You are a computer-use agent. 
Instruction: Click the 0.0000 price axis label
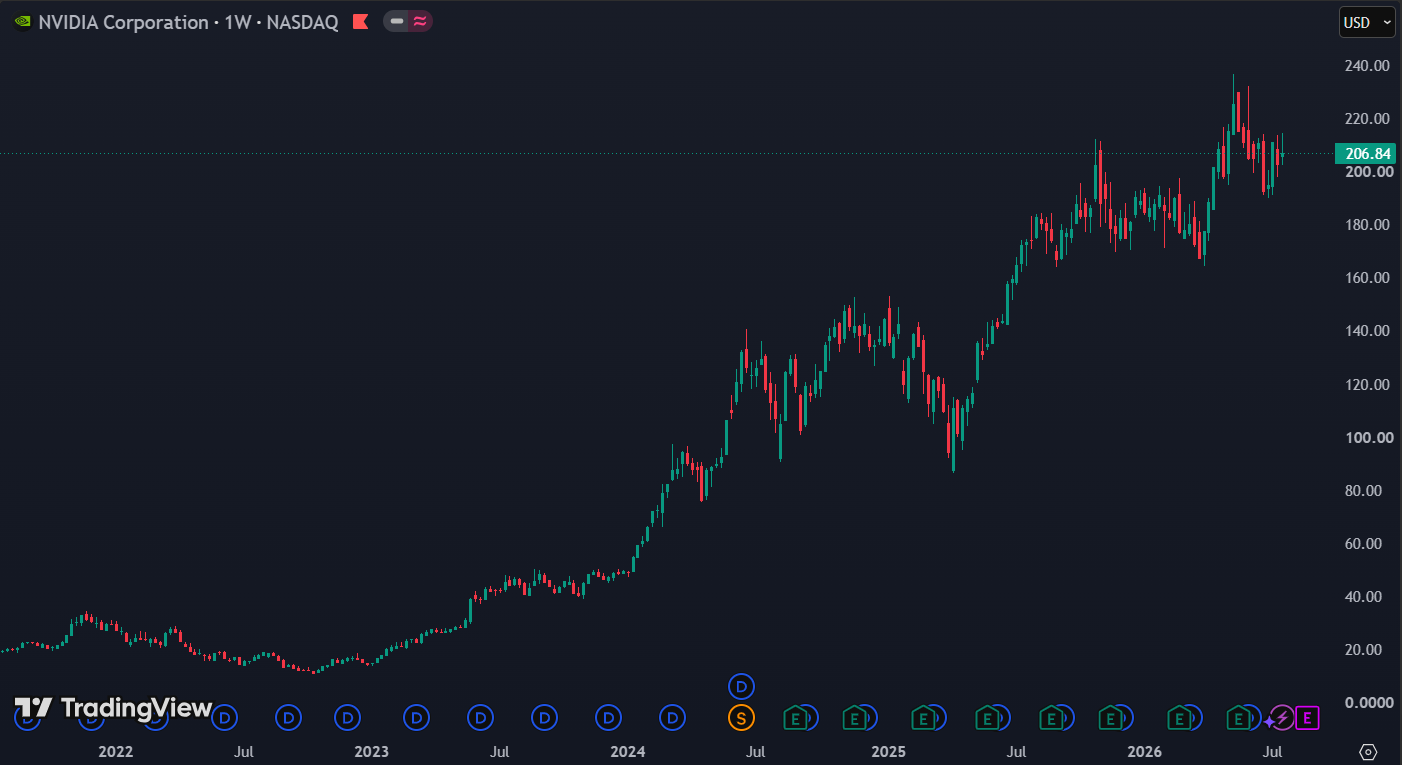[x=1369, y=703]
